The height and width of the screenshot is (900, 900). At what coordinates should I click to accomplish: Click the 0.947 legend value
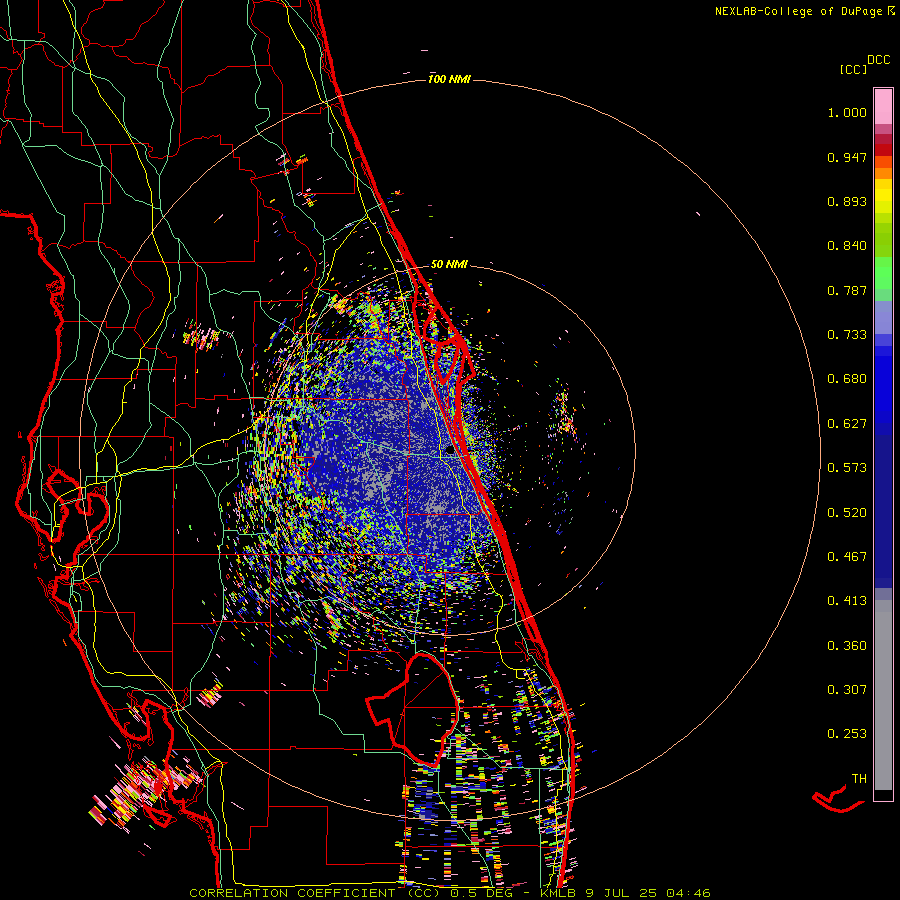847,157
